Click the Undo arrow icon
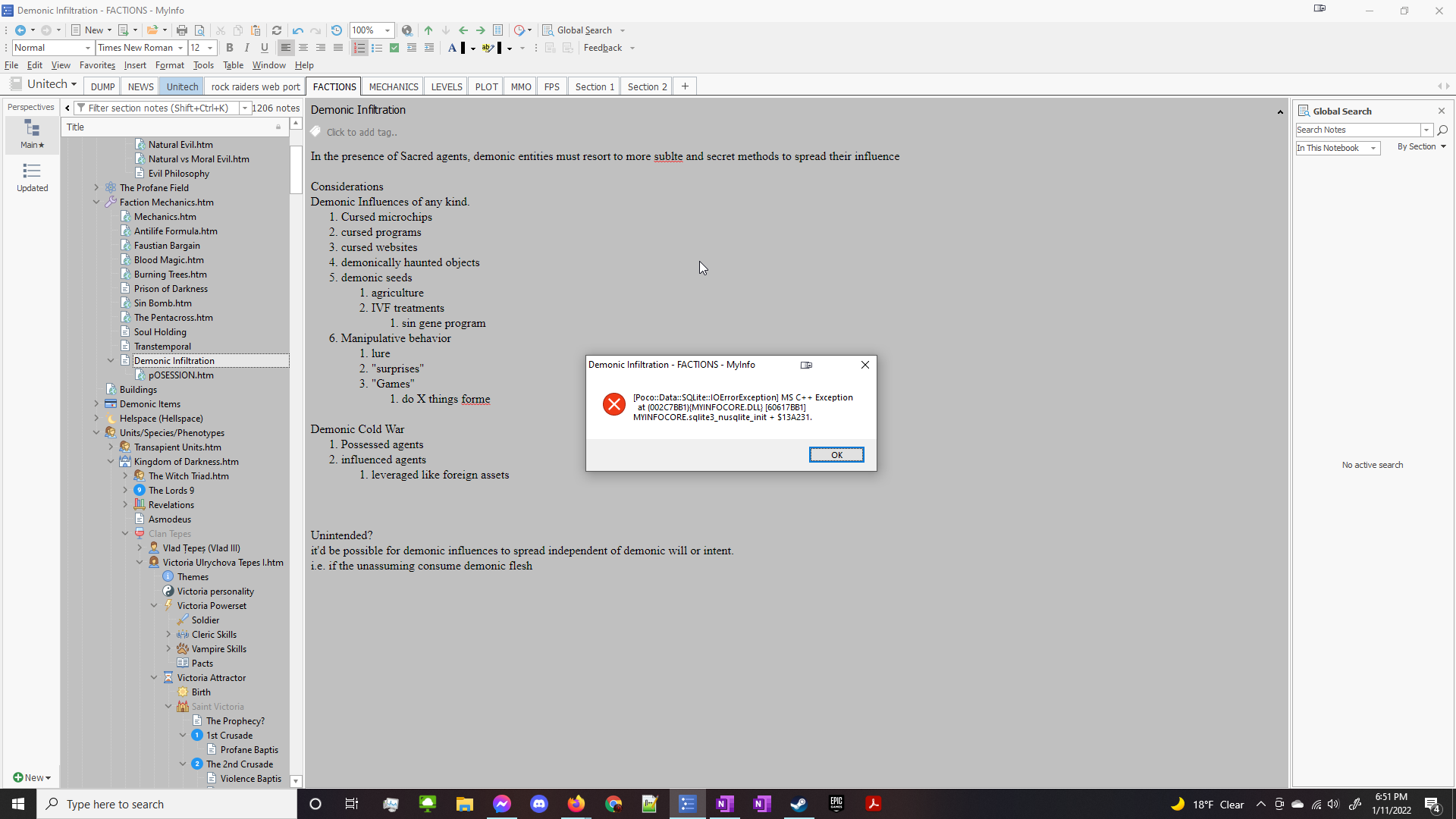The width and height of the screenshot is (1456, 819). coord(297,30)
